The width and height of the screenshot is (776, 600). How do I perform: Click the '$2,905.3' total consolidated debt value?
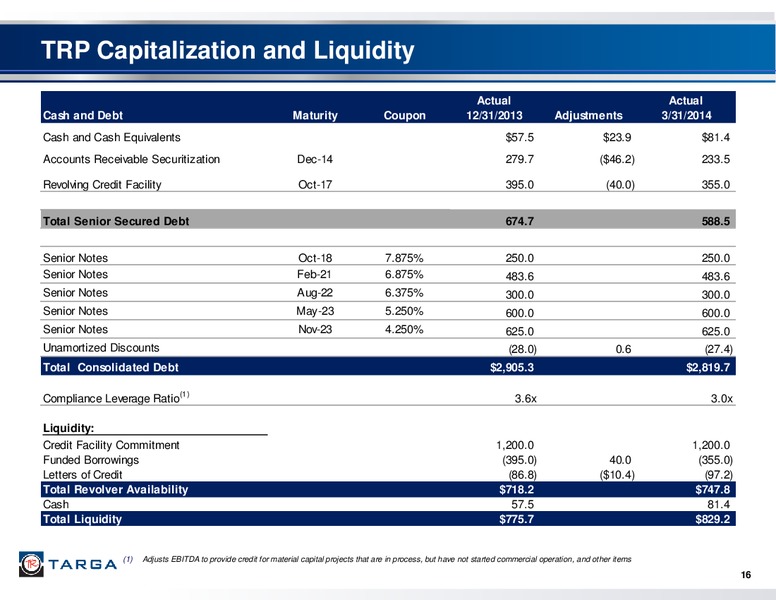(x=512, y=367)
